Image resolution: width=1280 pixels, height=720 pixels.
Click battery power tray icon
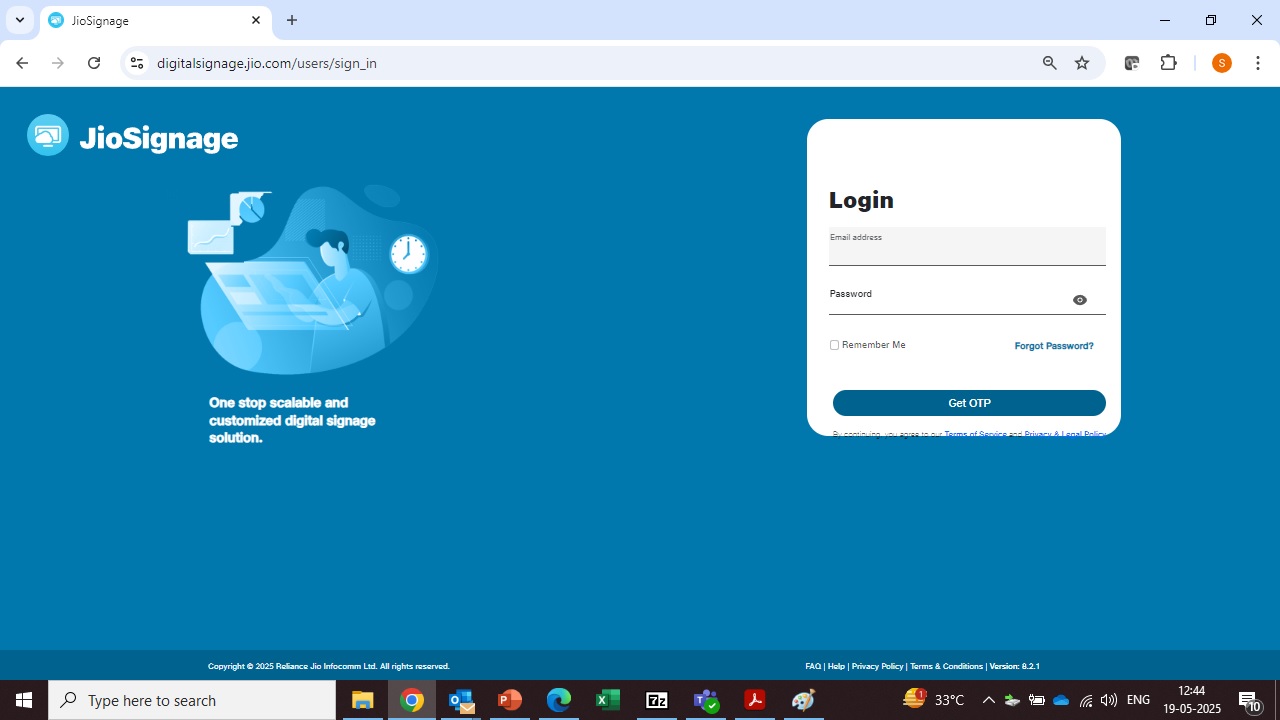(1037, 700)
